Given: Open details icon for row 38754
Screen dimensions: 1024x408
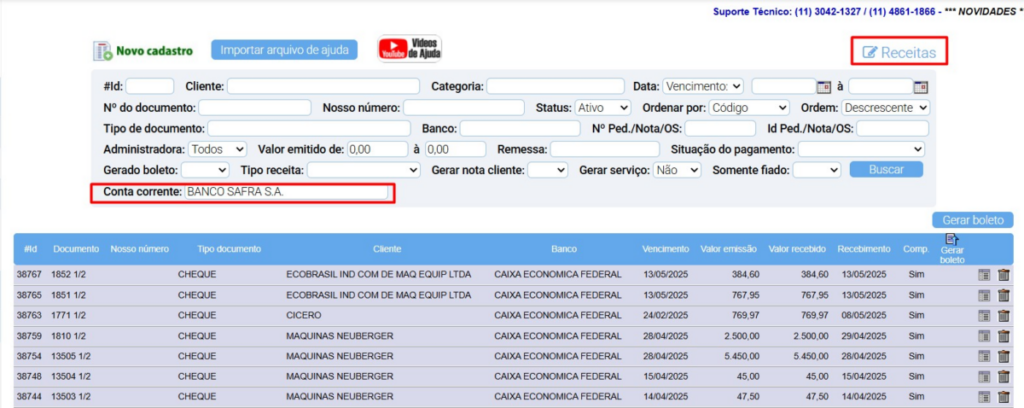Looking at the screenshot, I should tap(984, 356).
